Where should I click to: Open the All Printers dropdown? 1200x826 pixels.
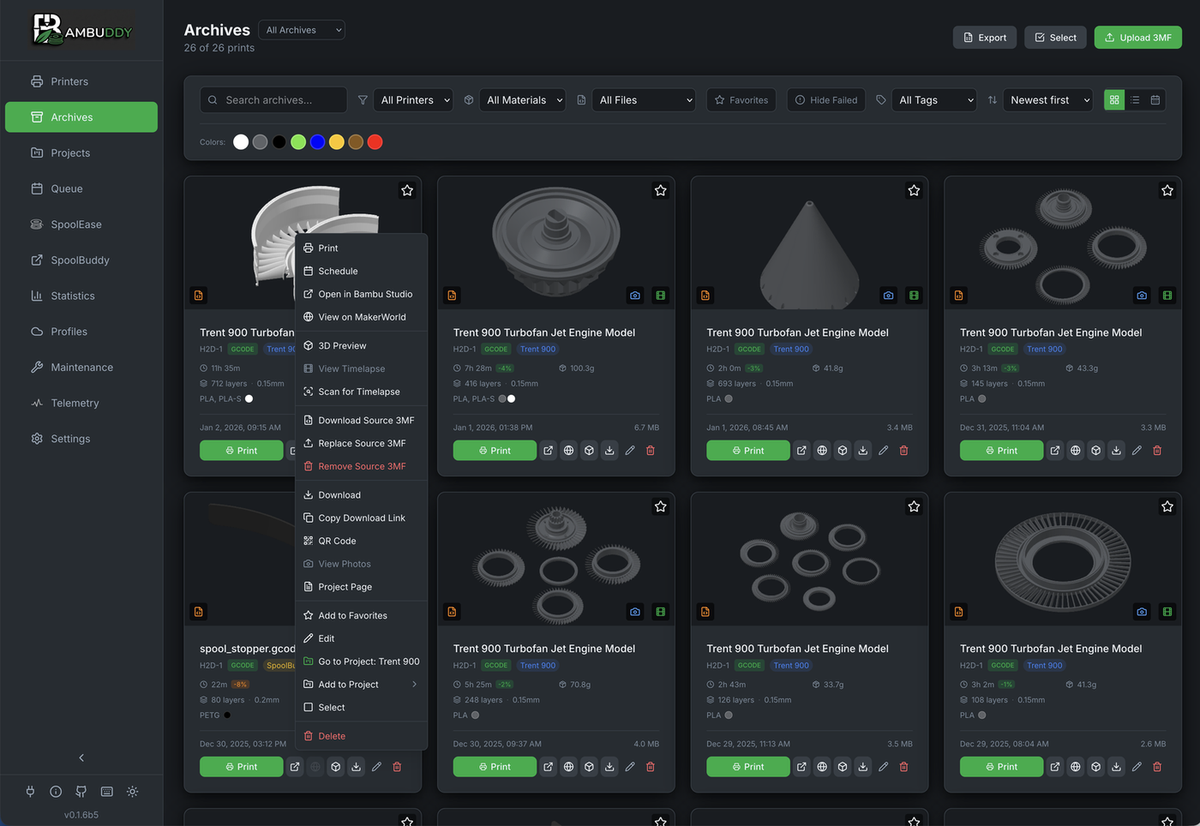414,100
